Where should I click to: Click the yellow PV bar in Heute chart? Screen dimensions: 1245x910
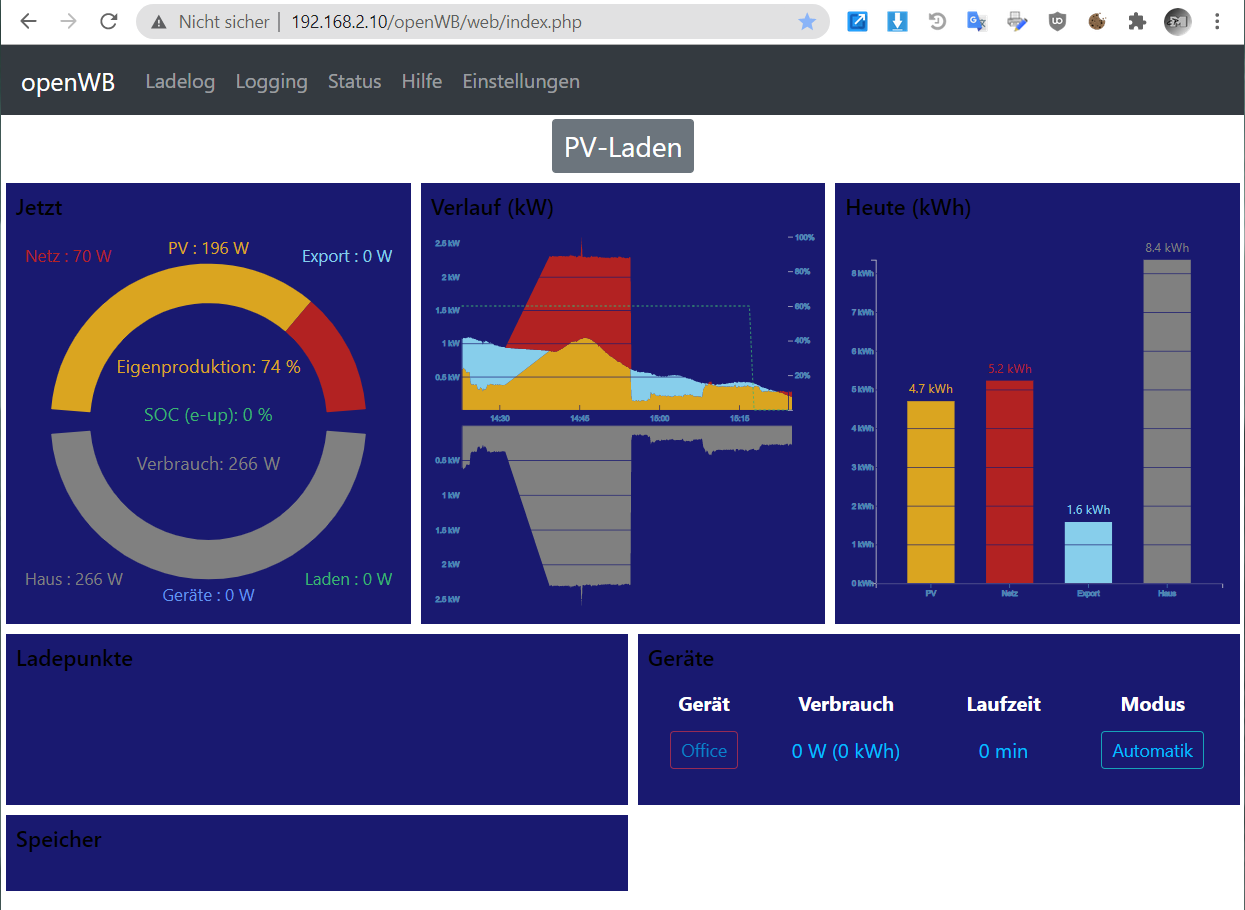930,492
